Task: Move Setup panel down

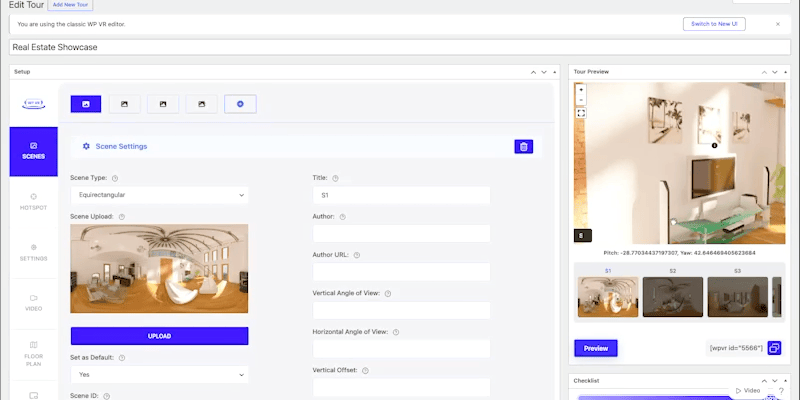Action: click(x=544, y=72)
